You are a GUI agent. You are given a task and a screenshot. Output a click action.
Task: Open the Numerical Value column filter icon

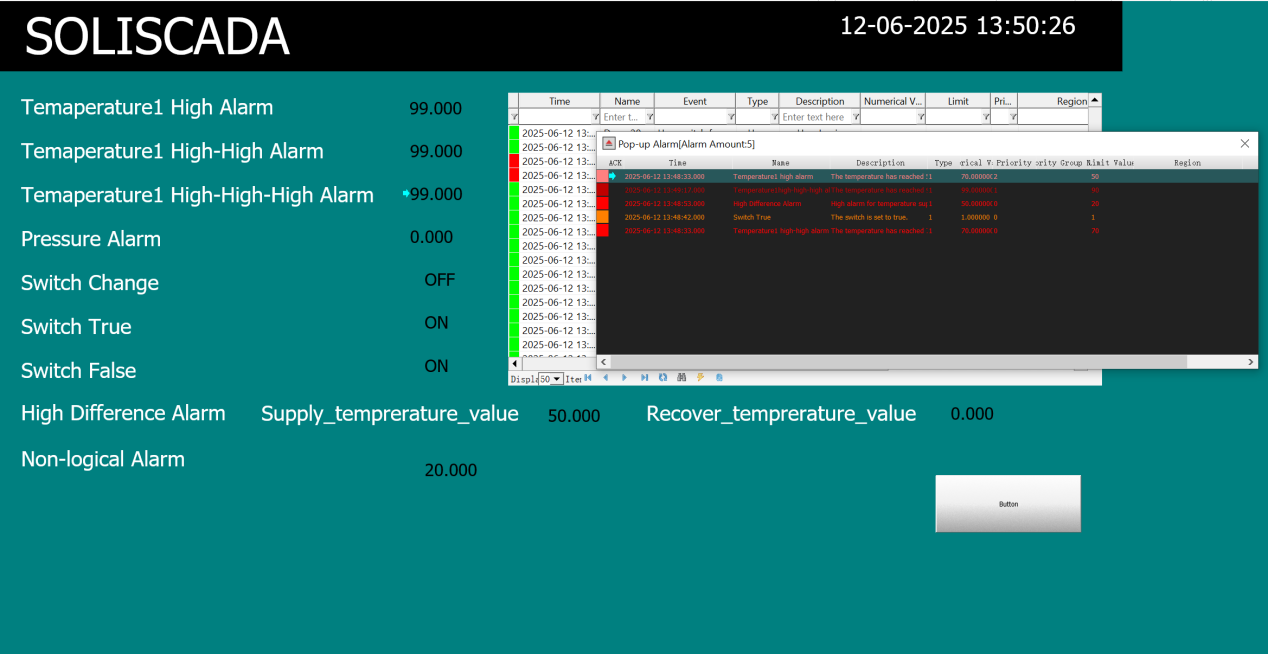[920, 117]
